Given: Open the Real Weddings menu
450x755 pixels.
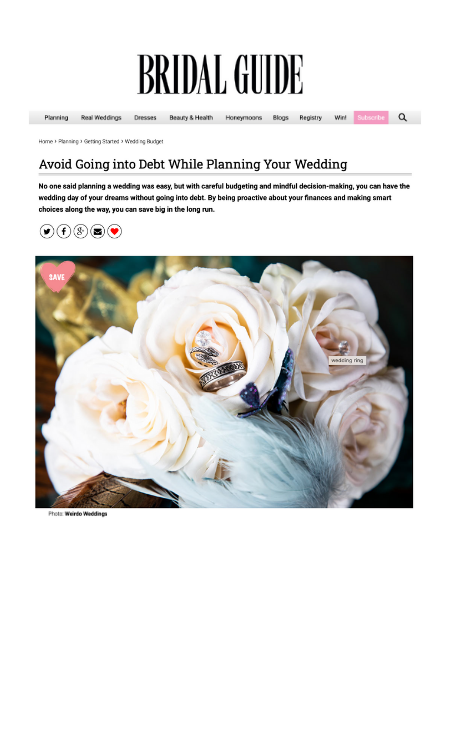Looking at the screenshot, I should [101, 117].
